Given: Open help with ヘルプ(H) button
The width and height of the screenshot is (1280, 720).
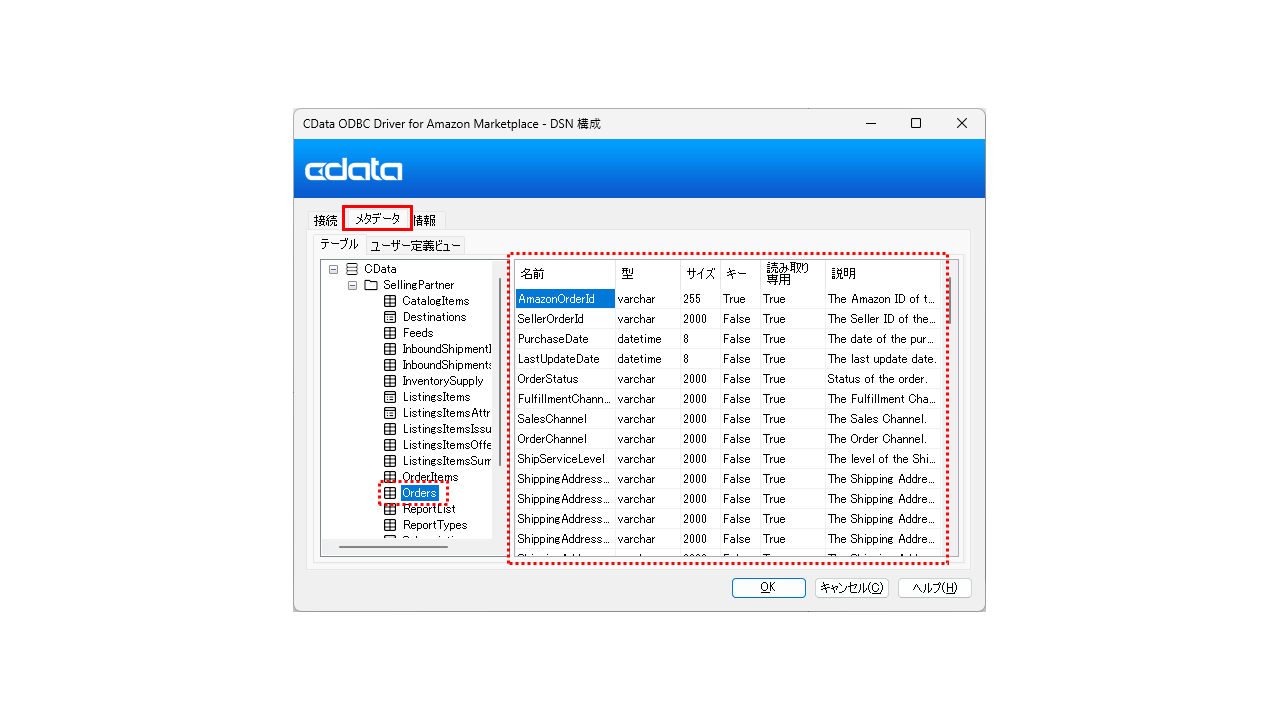Looking at the screenshot, I should (934, 588).
